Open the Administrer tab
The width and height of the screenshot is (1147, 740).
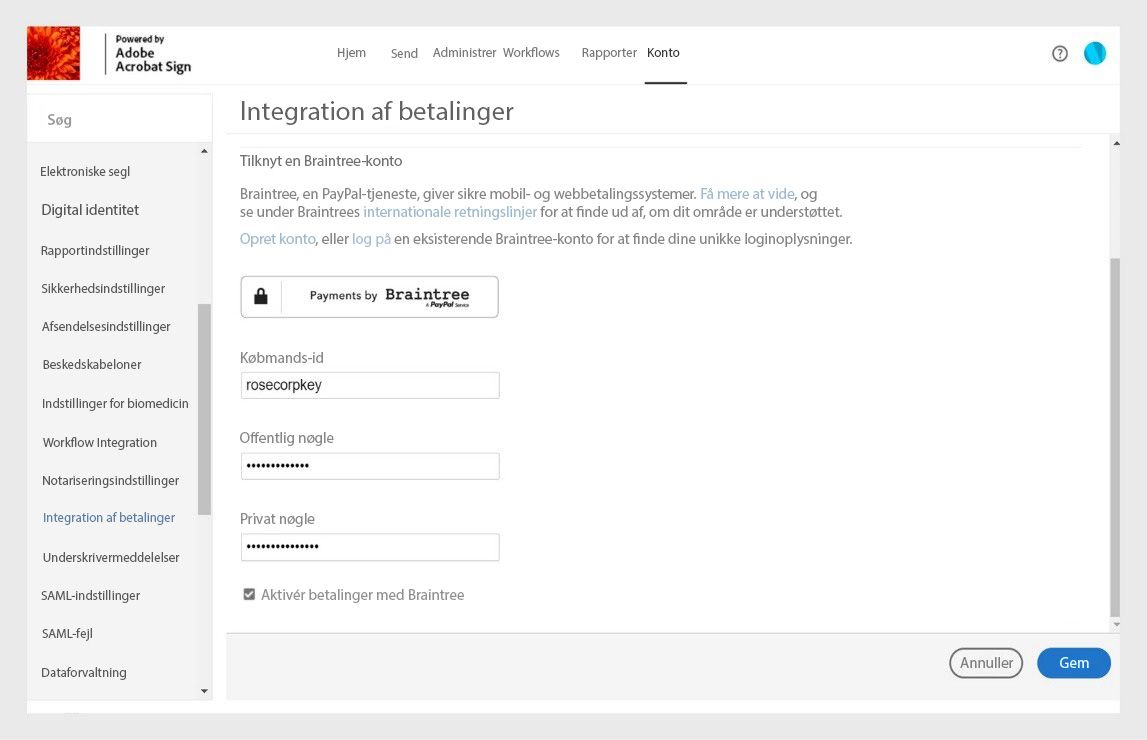[x=464, y=52]
